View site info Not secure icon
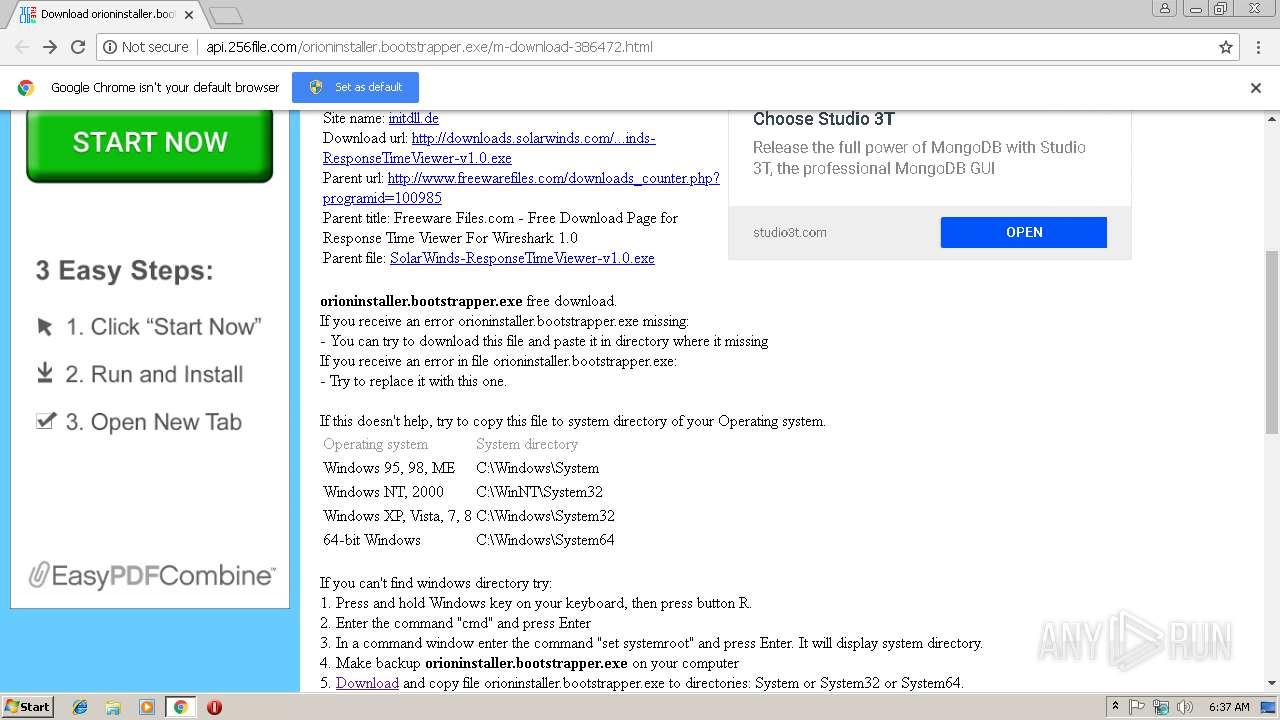 coord(146,47)
